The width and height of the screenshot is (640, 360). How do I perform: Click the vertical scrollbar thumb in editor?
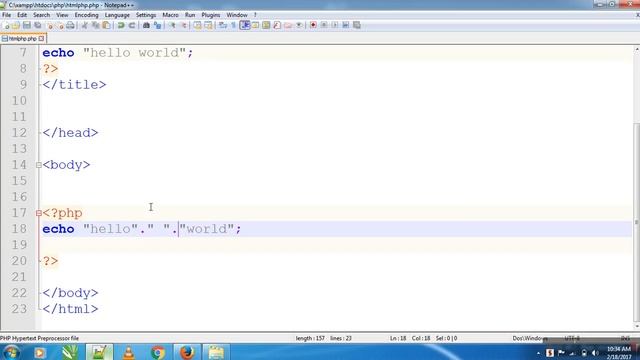pos(636,222)
